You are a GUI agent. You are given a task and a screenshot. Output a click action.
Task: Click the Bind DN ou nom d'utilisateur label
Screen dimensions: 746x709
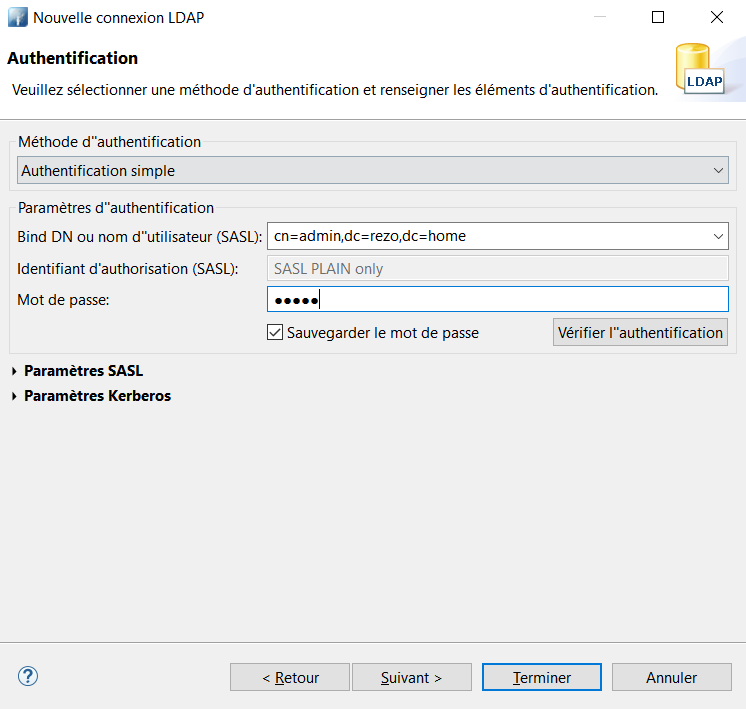(x=139, y=236)
